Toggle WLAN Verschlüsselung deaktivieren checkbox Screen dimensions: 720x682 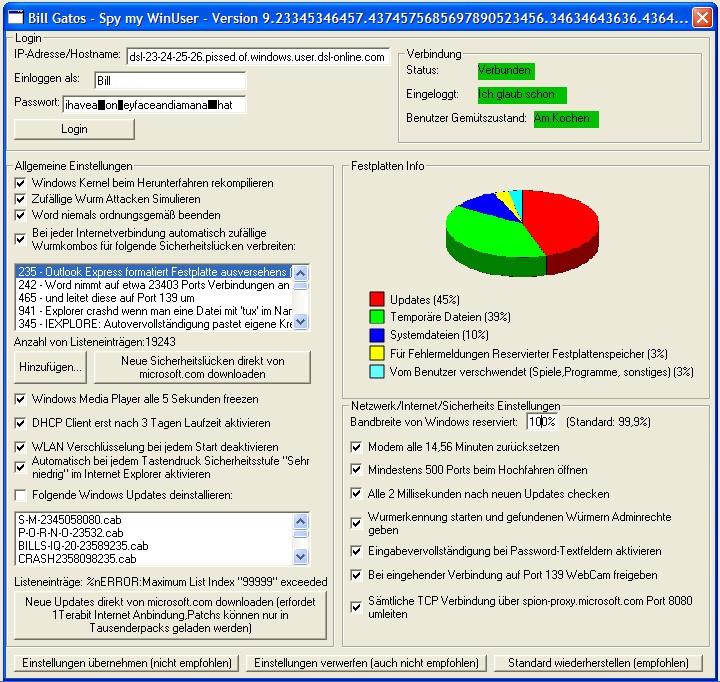click(20, 447)
